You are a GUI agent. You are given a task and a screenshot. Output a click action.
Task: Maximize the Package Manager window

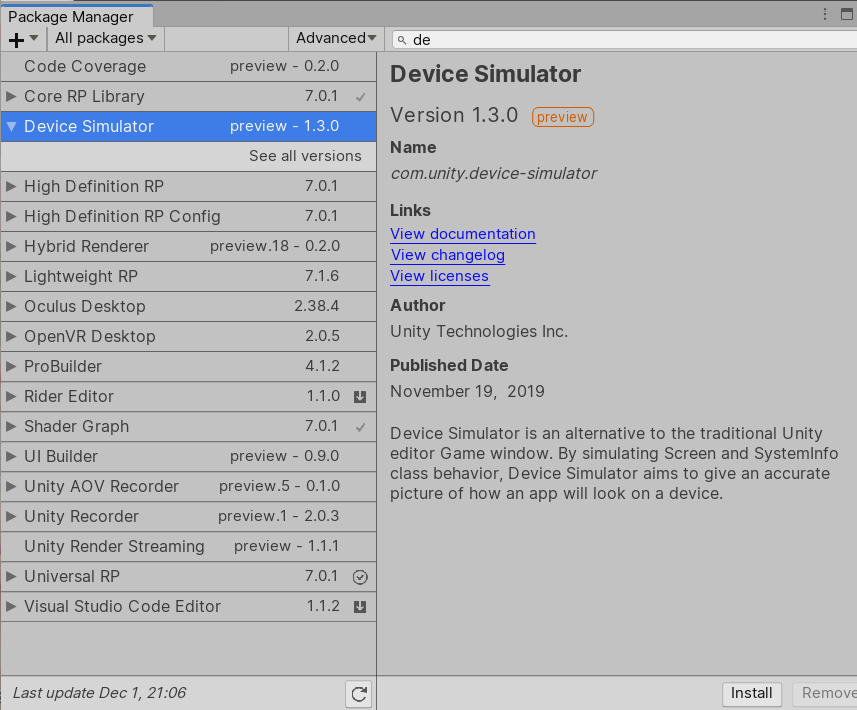(x=847, y=14)
